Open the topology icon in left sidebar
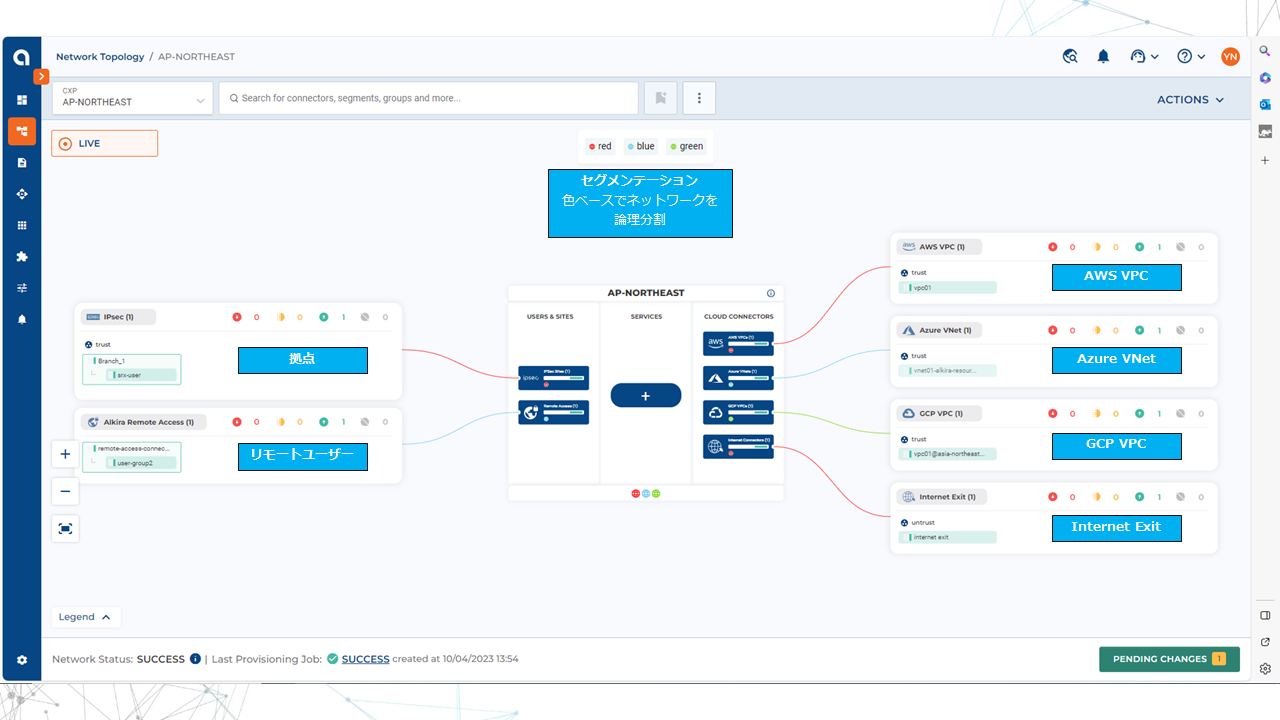 tap(22, 131)
